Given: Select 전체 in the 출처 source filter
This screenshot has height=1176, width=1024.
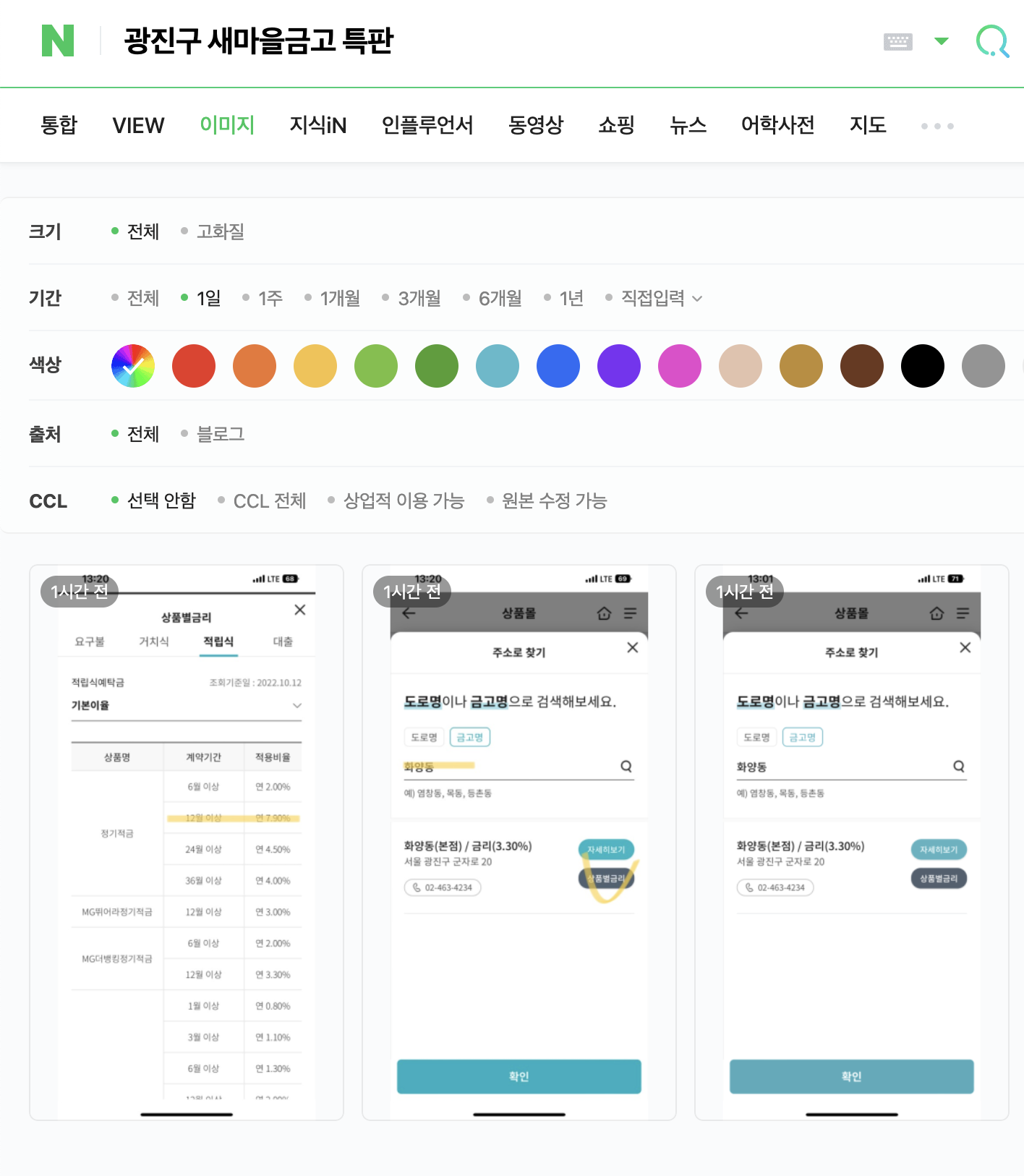Looking at the screenshot, I should pos(135,434).
